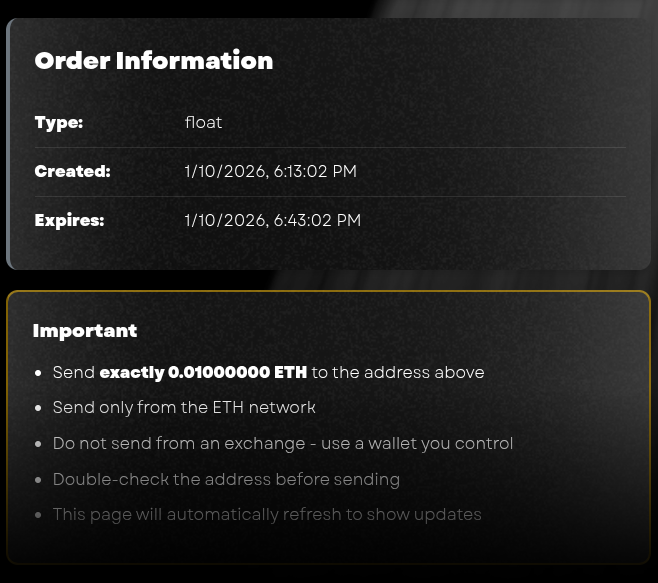Click 'Send only from the ETH network' line

(184, 407)
